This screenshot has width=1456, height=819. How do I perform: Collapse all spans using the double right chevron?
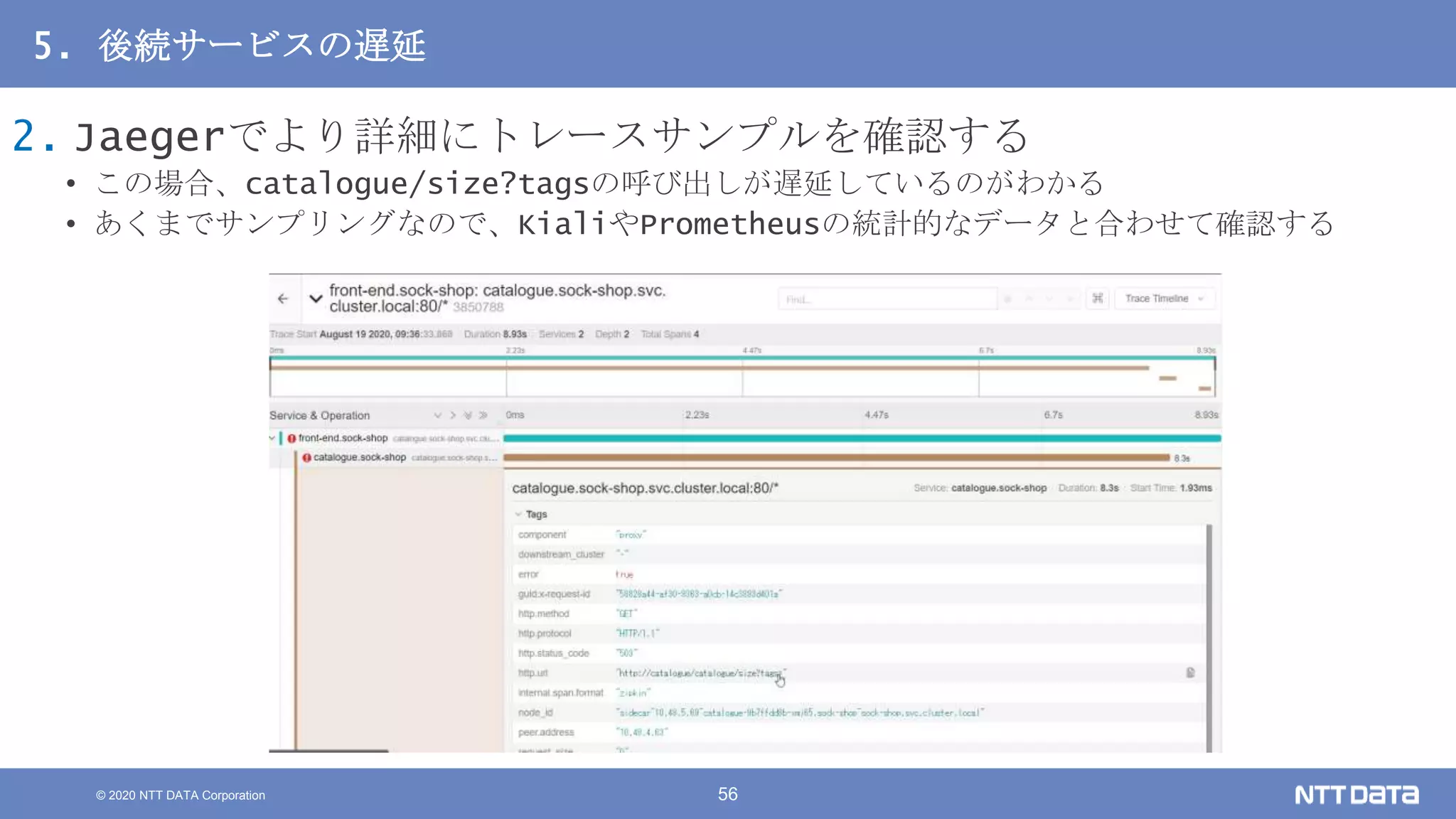483,415
